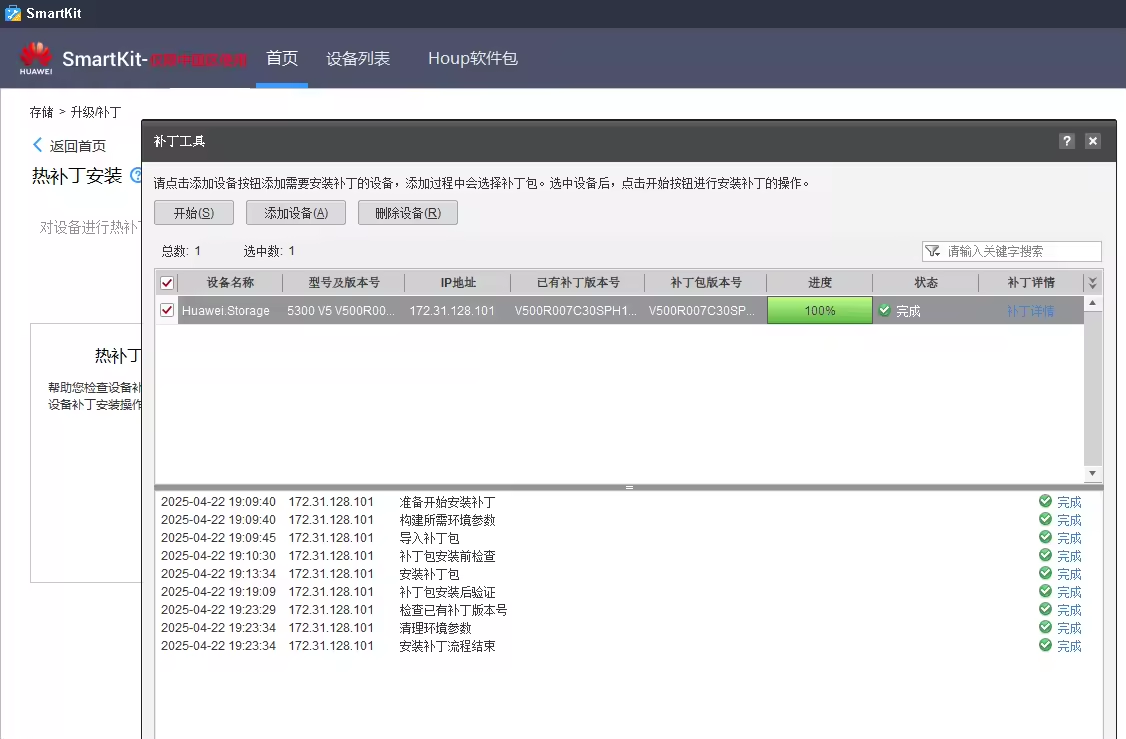The image size is (1126, 739).
Task: Click the SmartKit app icon in title bar
Action: point(13,13)
